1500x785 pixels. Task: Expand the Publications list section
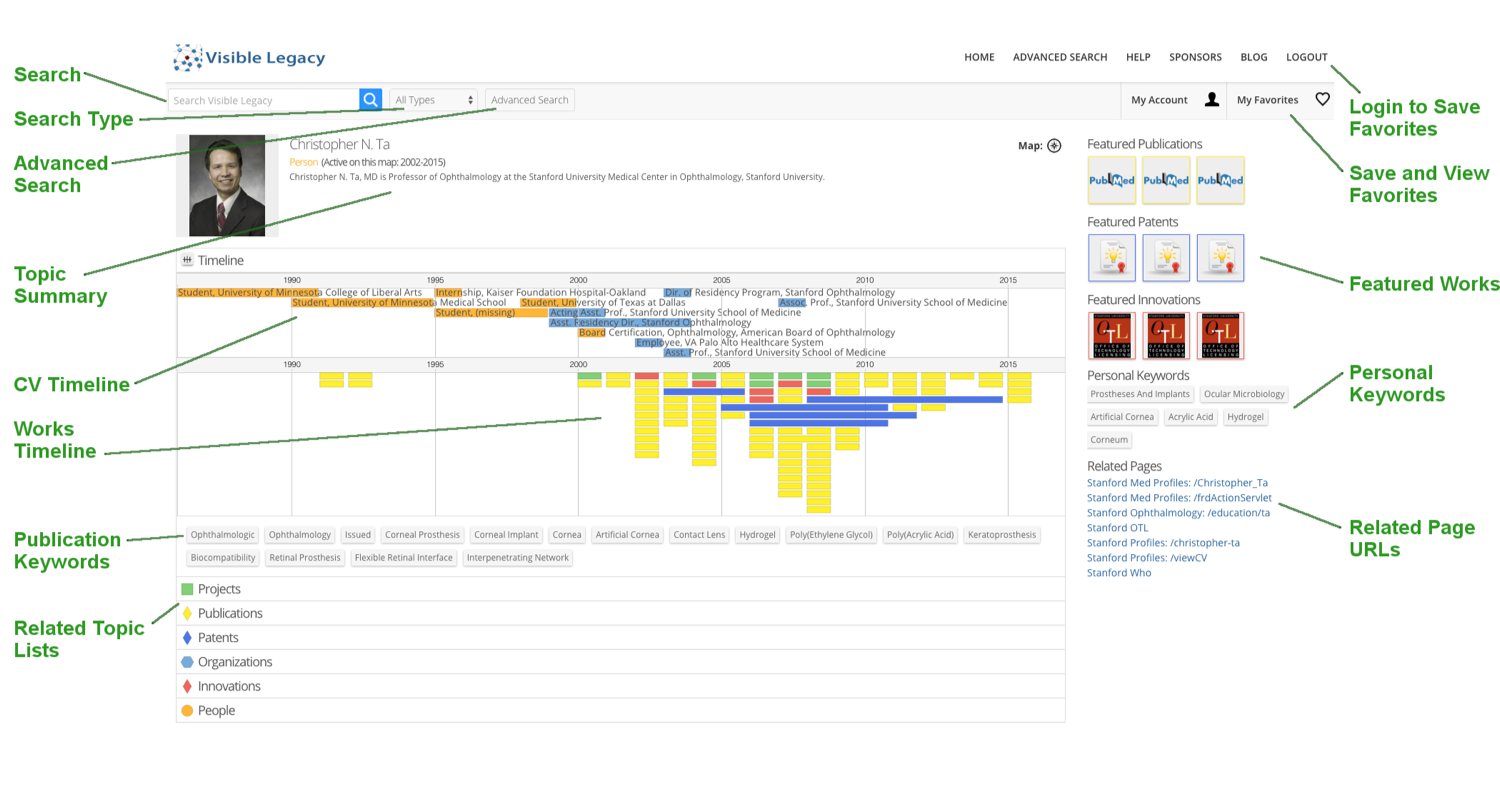(230, 613)
